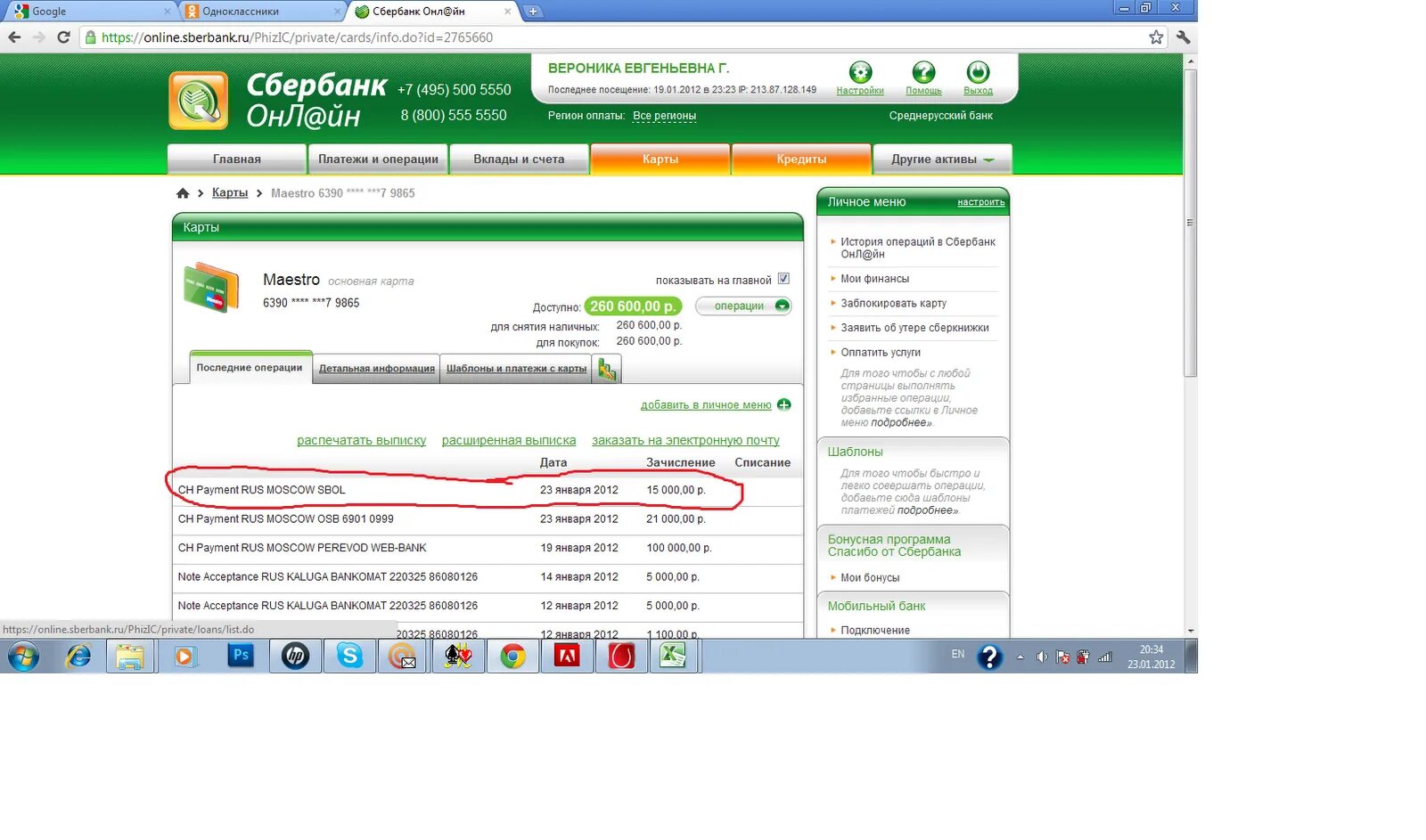
Task: Show hidden tray icons arrow
Action: (x=1020, y=657)
